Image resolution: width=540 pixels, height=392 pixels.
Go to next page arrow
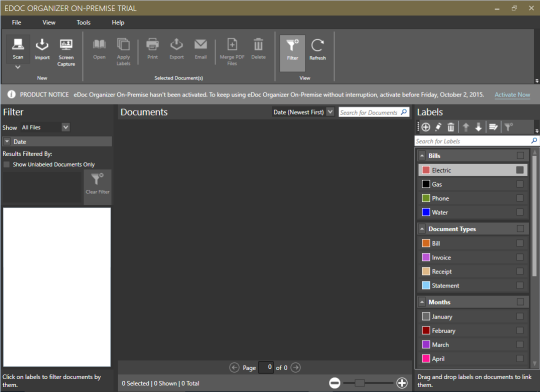click(x=295, y=368)
